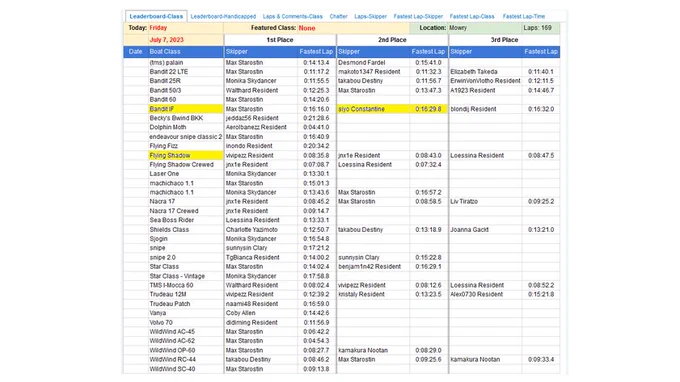Screen dimensions: 680x382
Task: Click the 3rd Place heading
Action: point(504,40)
